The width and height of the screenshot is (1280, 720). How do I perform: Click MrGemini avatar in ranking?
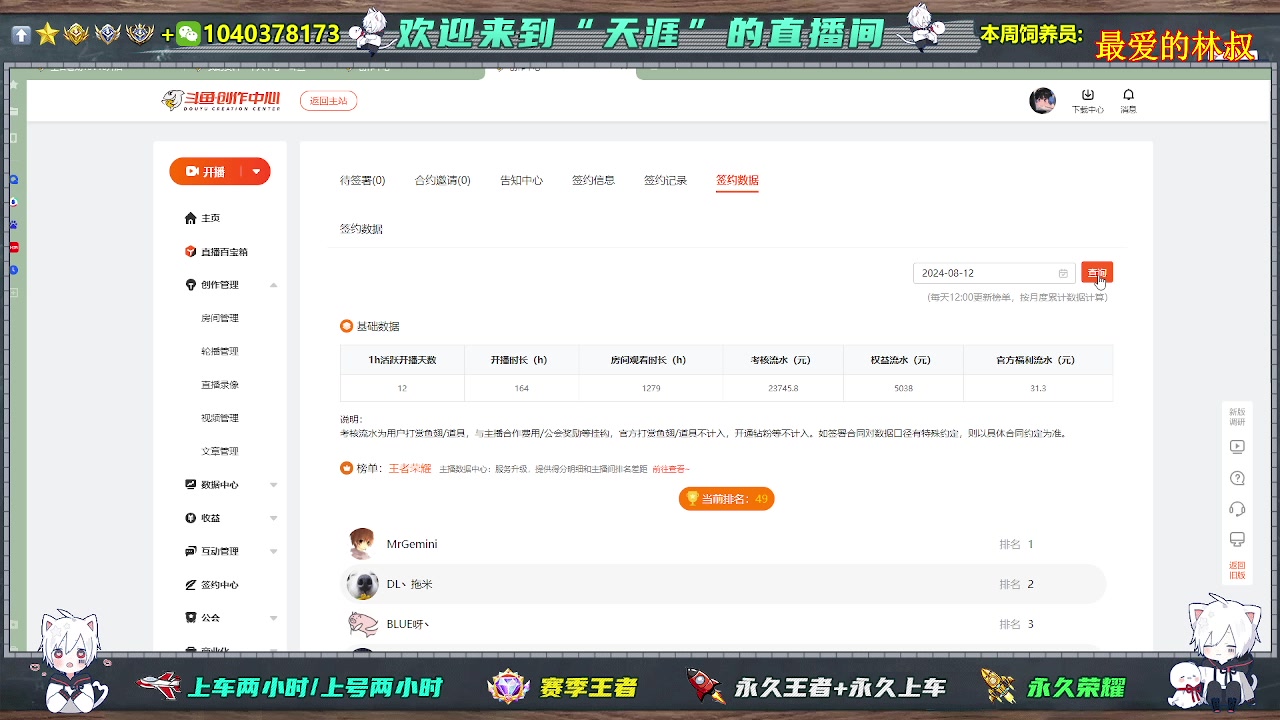click(x=362, y=544)
